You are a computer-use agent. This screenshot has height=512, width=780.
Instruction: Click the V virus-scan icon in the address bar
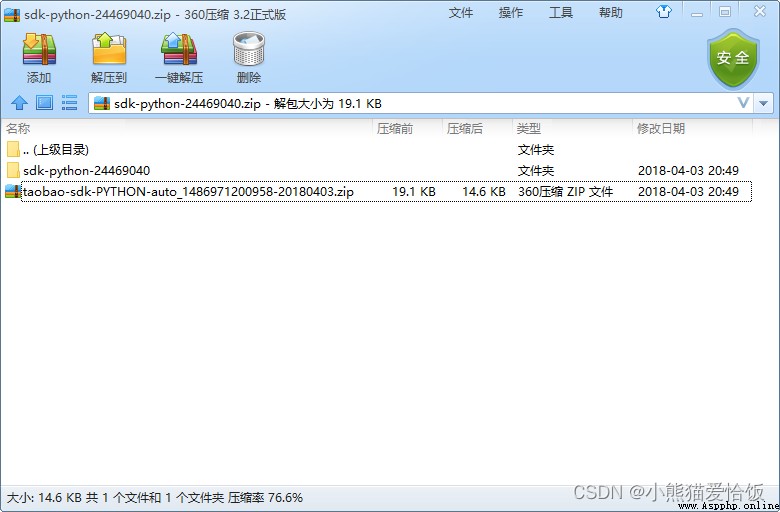(743, 103)
